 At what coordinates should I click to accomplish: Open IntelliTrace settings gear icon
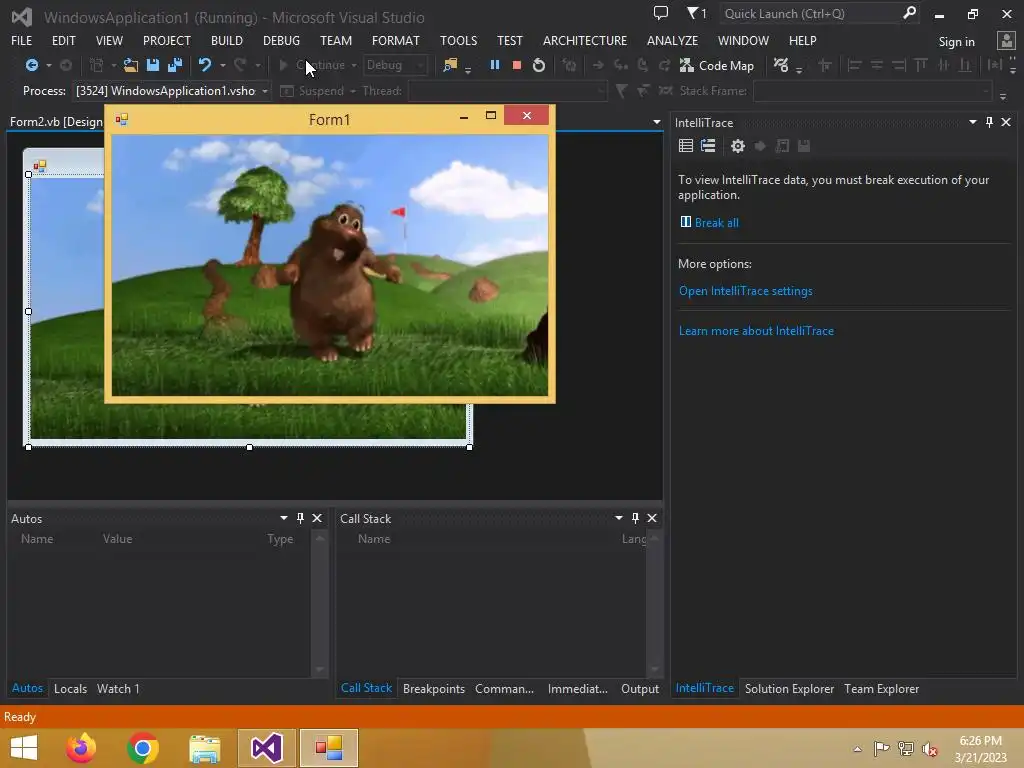pyautogui.click(x=737, y=146)
